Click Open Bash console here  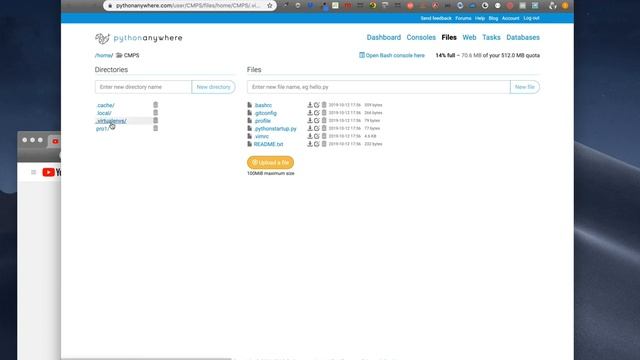(x=392, y=56)
